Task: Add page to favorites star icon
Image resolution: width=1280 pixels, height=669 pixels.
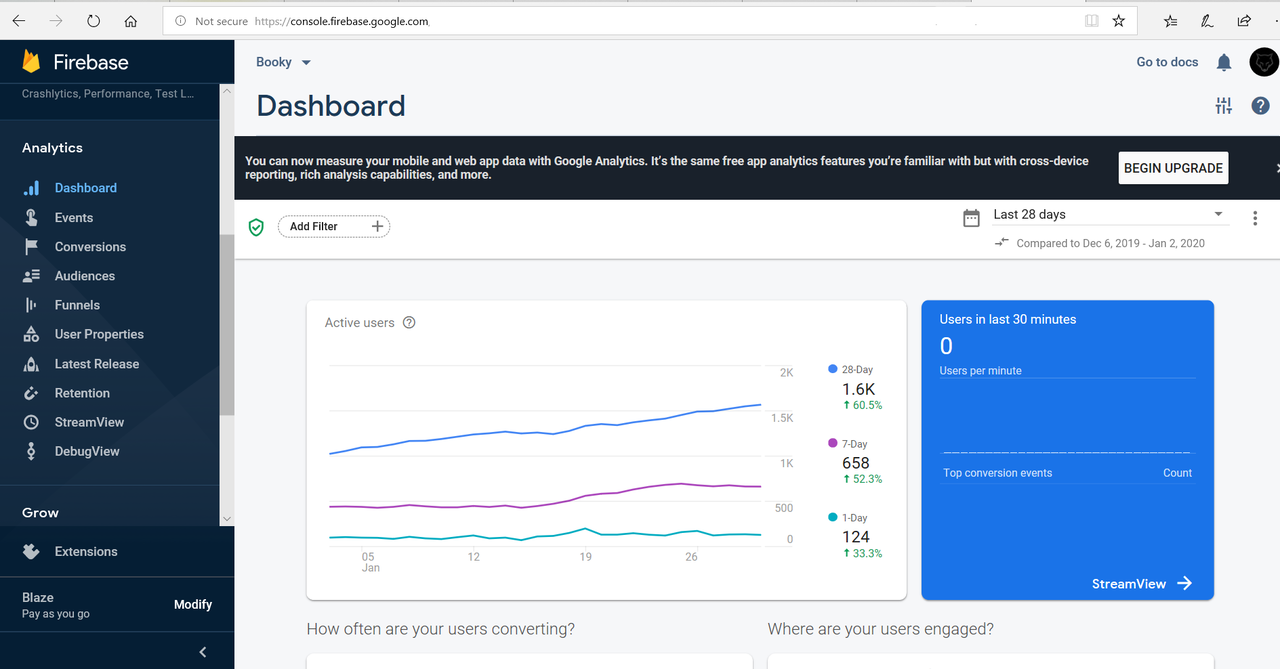Action: [x=1118, y=20]
